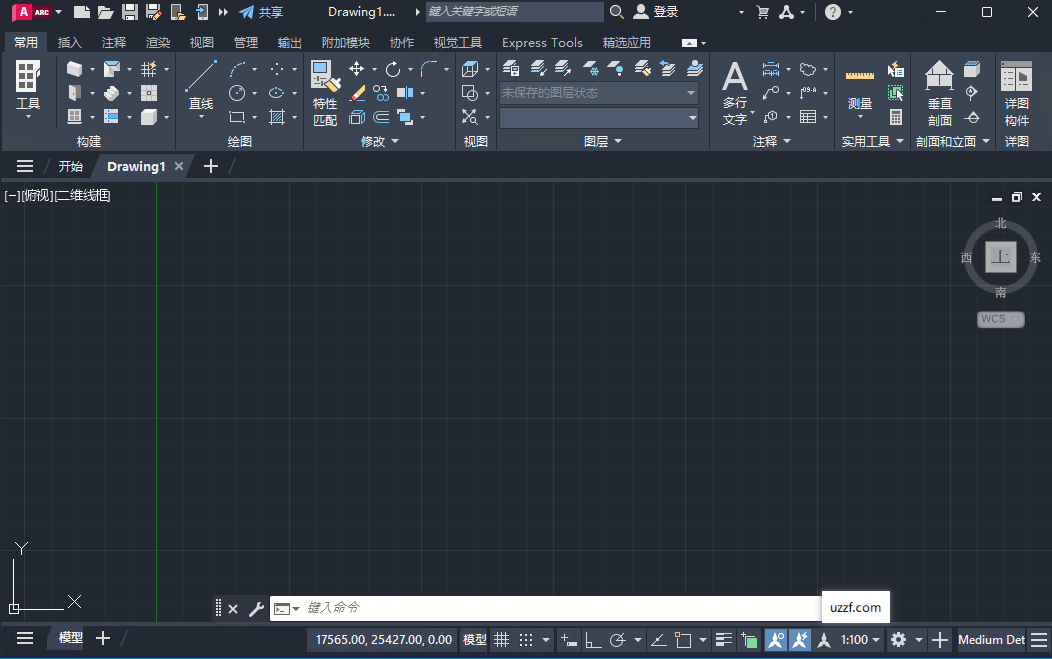The height and width of the screenshot is (659, 1052).
Task: Click the Save icon in quick access toolbar
Action: (x=129, y=12)
